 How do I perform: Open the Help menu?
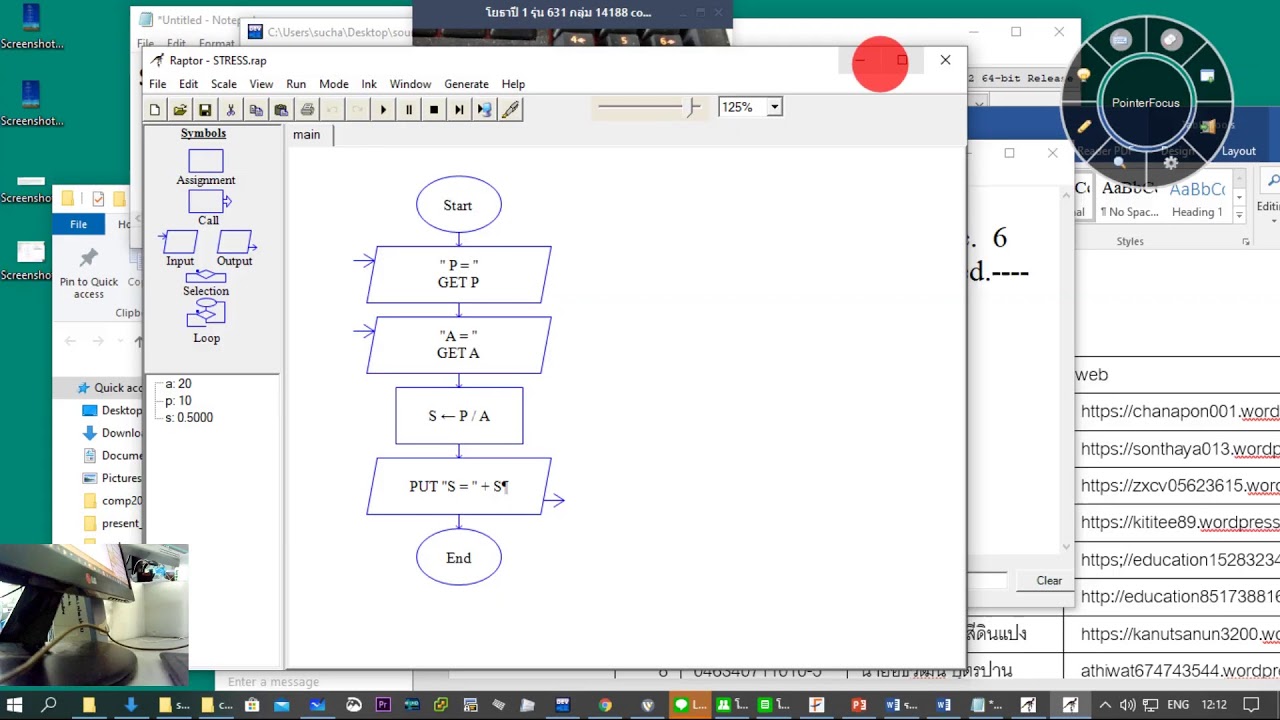[513, 84]
